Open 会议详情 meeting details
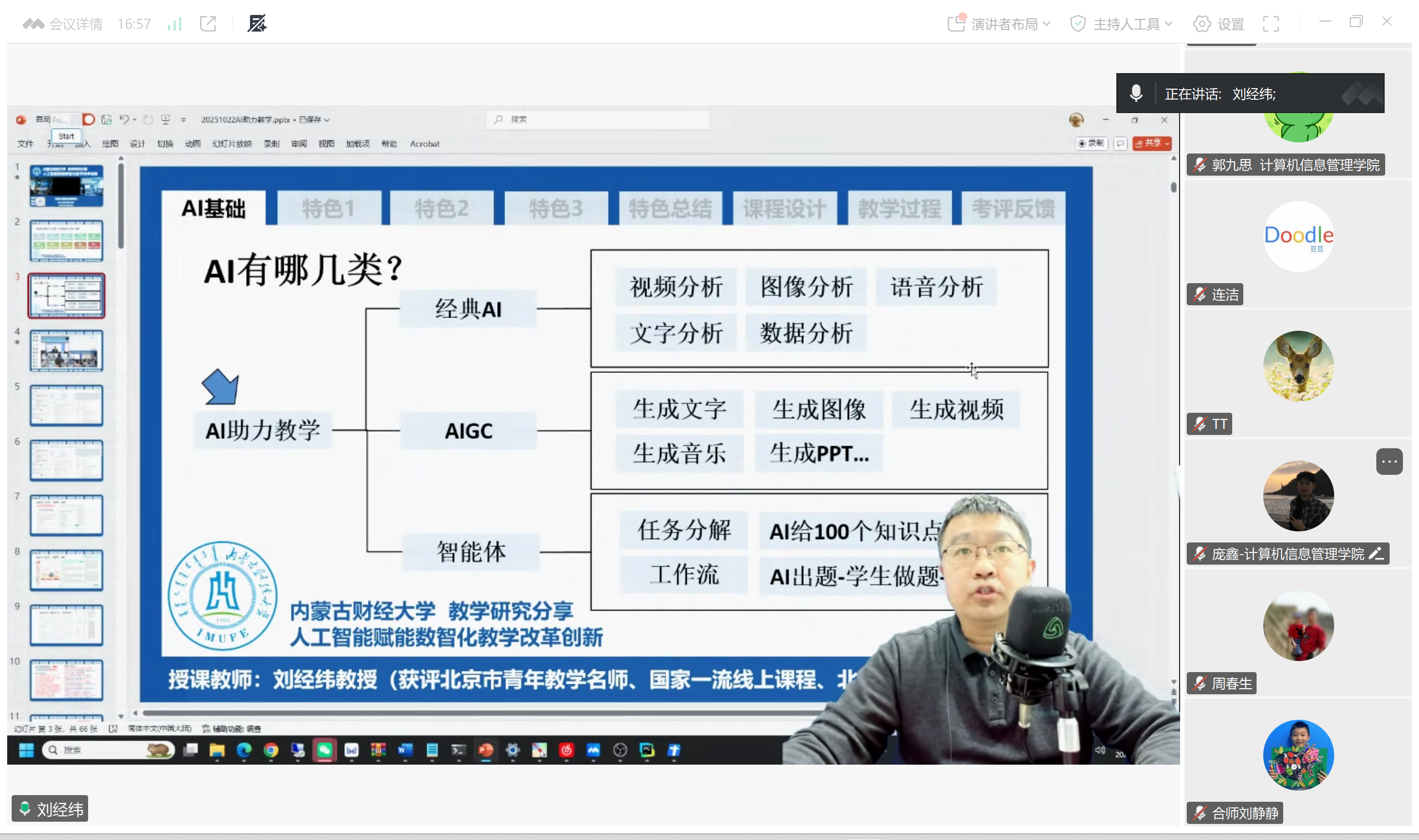Image resolution: width=1419 pixels, height=840 pixels. (x=76, y=24)
